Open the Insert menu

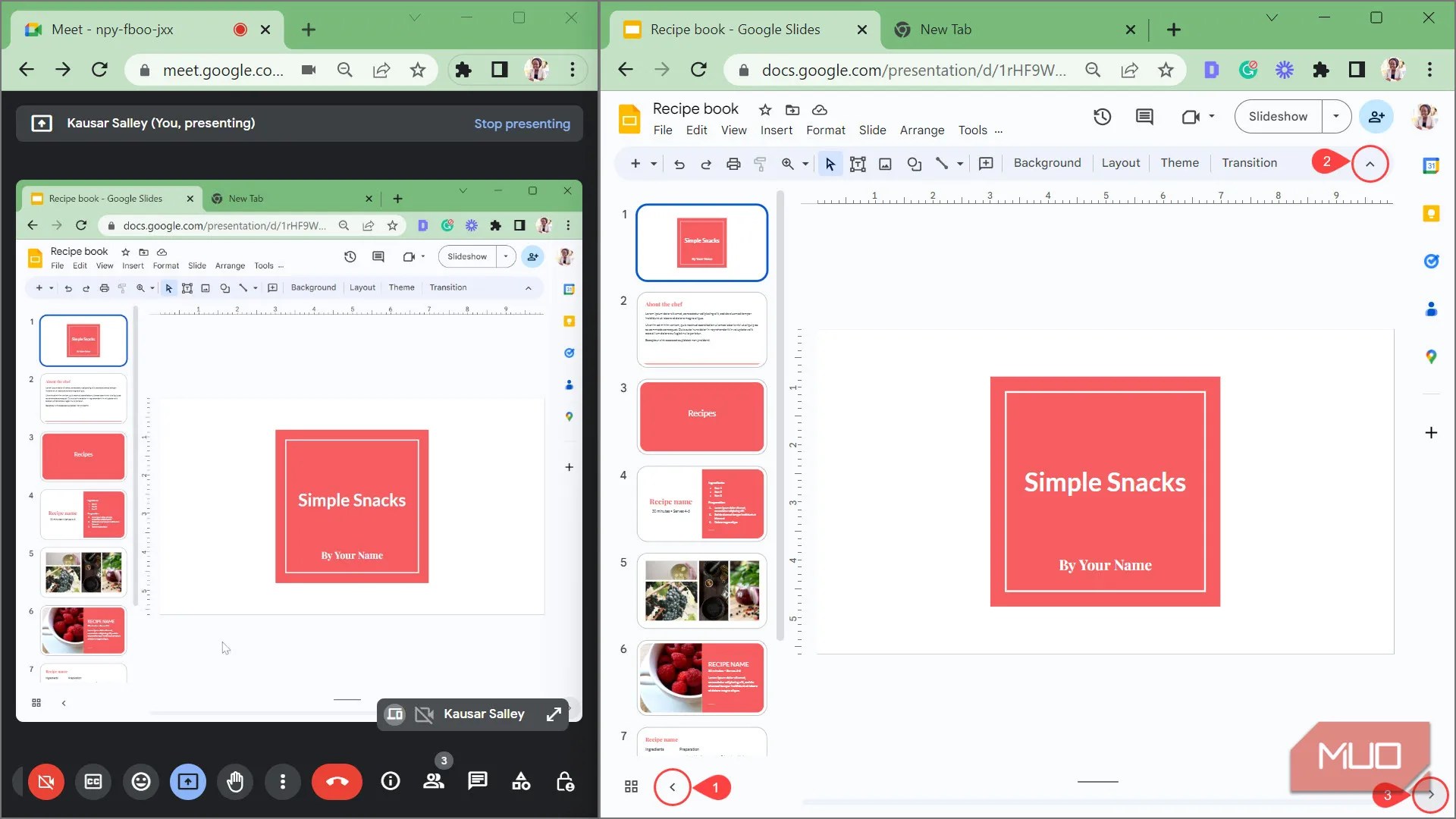coord(776,130)
